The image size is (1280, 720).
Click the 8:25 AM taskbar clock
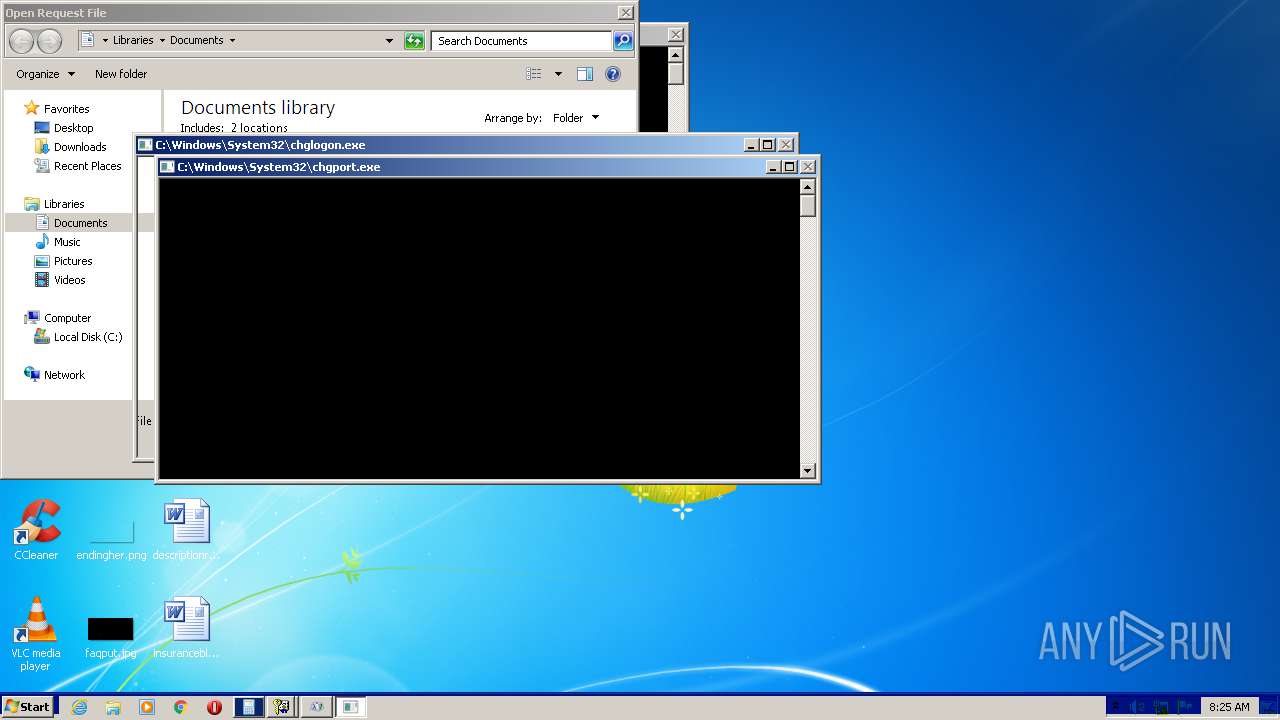tap(1229, 707)
